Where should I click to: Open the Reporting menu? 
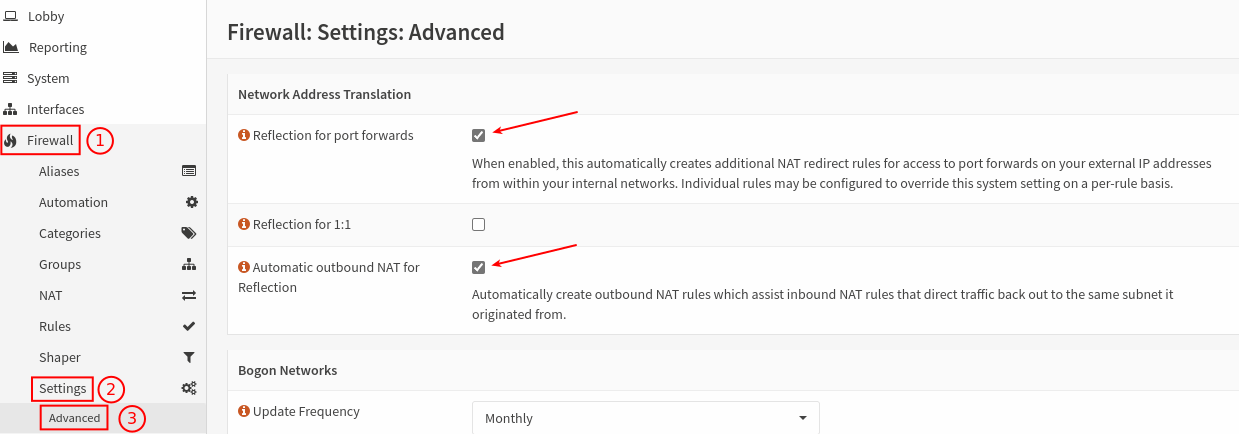[x=58, y=47]
